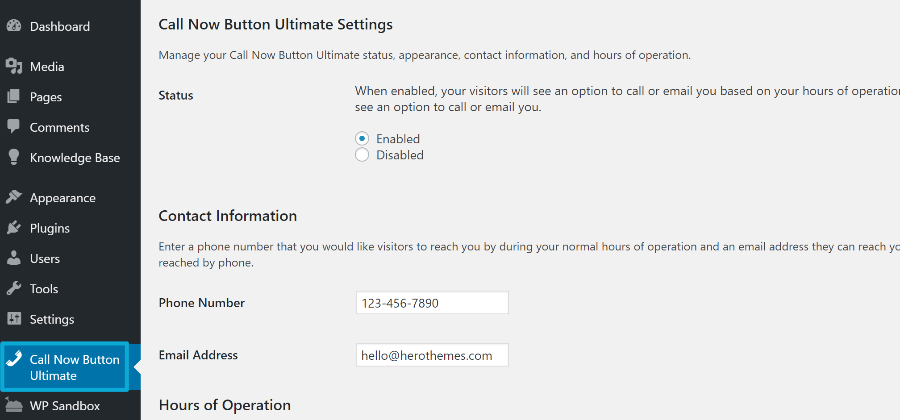
Task: Click the Contact Information heading
Action: pyautogui.click(x=228, y=216)
